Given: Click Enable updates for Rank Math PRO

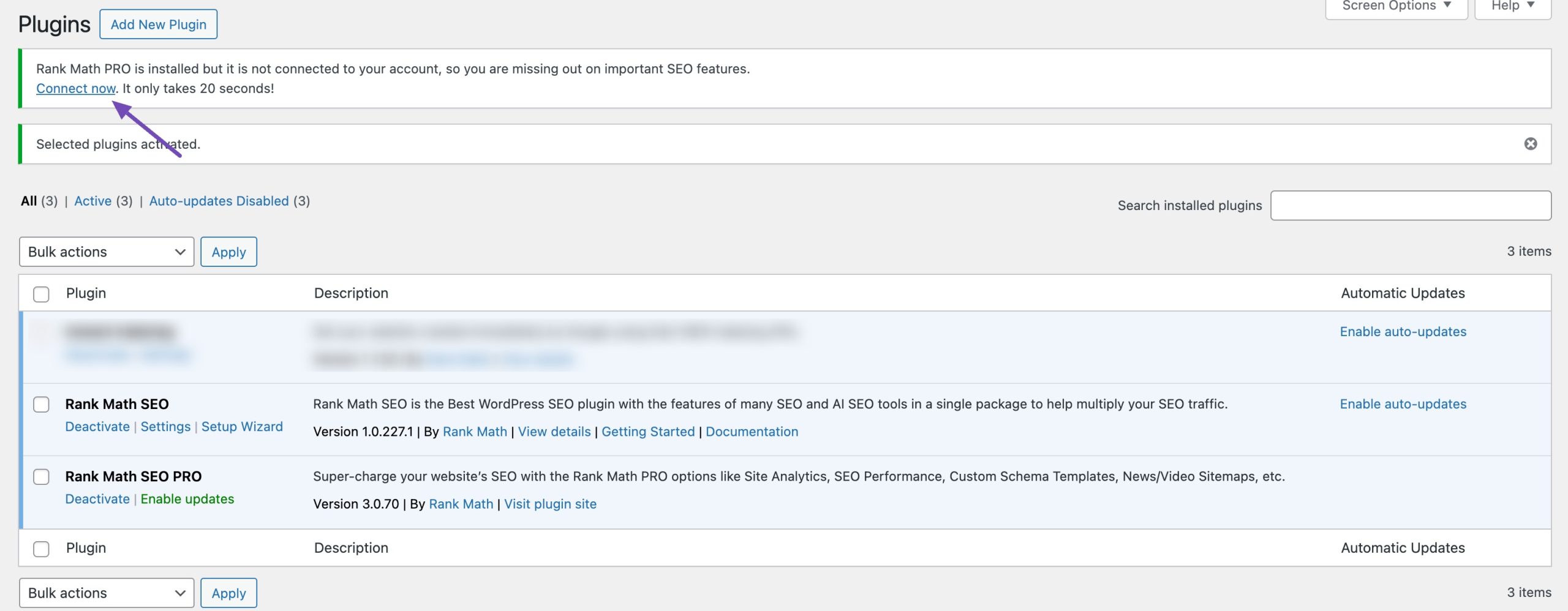Looking at the screenshot, I should pyautogui.click(x=187, y=499).
